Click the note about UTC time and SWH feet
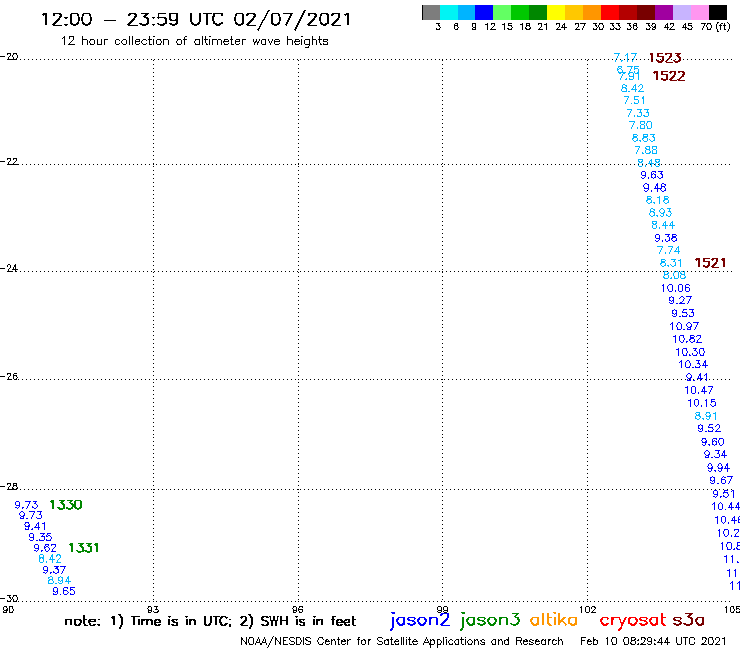Viewport: 740px width, 650px height. 210,621
